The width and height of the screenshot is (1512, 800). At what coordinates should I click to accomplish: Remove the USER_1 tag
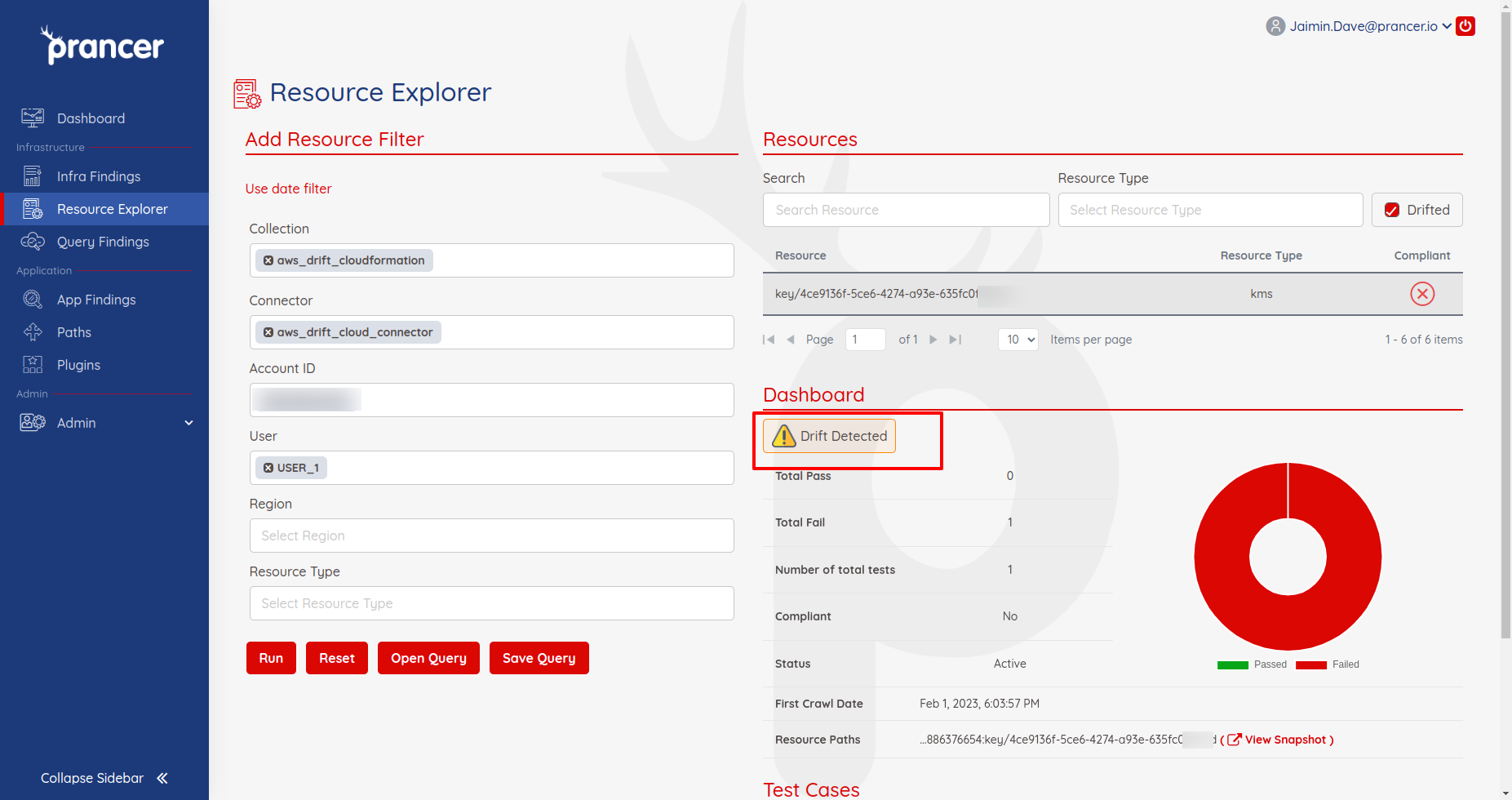[x=268, y=468]
